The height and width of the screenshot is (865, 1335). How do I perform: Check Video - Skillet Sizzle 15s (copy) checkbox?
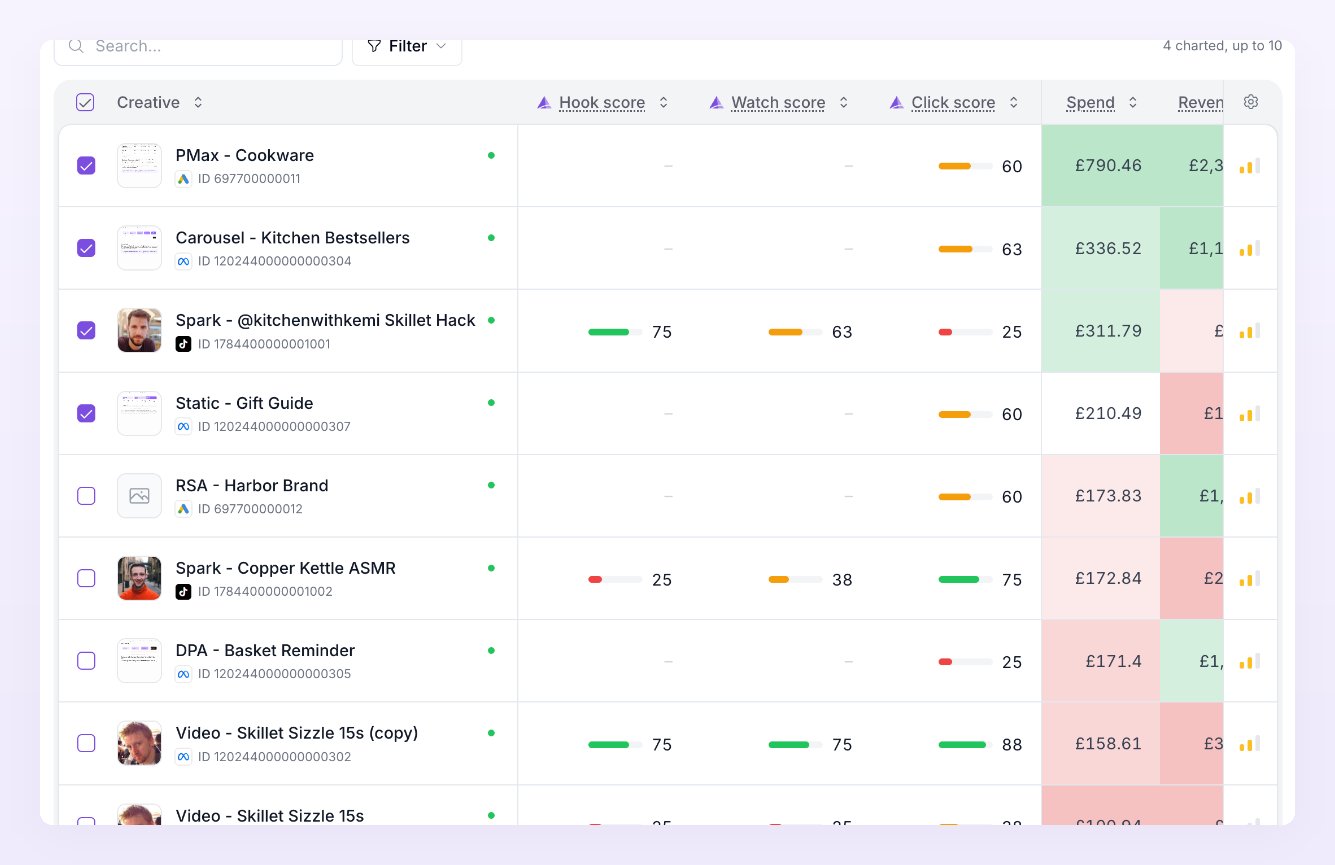pyautogui.click(x=86, y=743)
